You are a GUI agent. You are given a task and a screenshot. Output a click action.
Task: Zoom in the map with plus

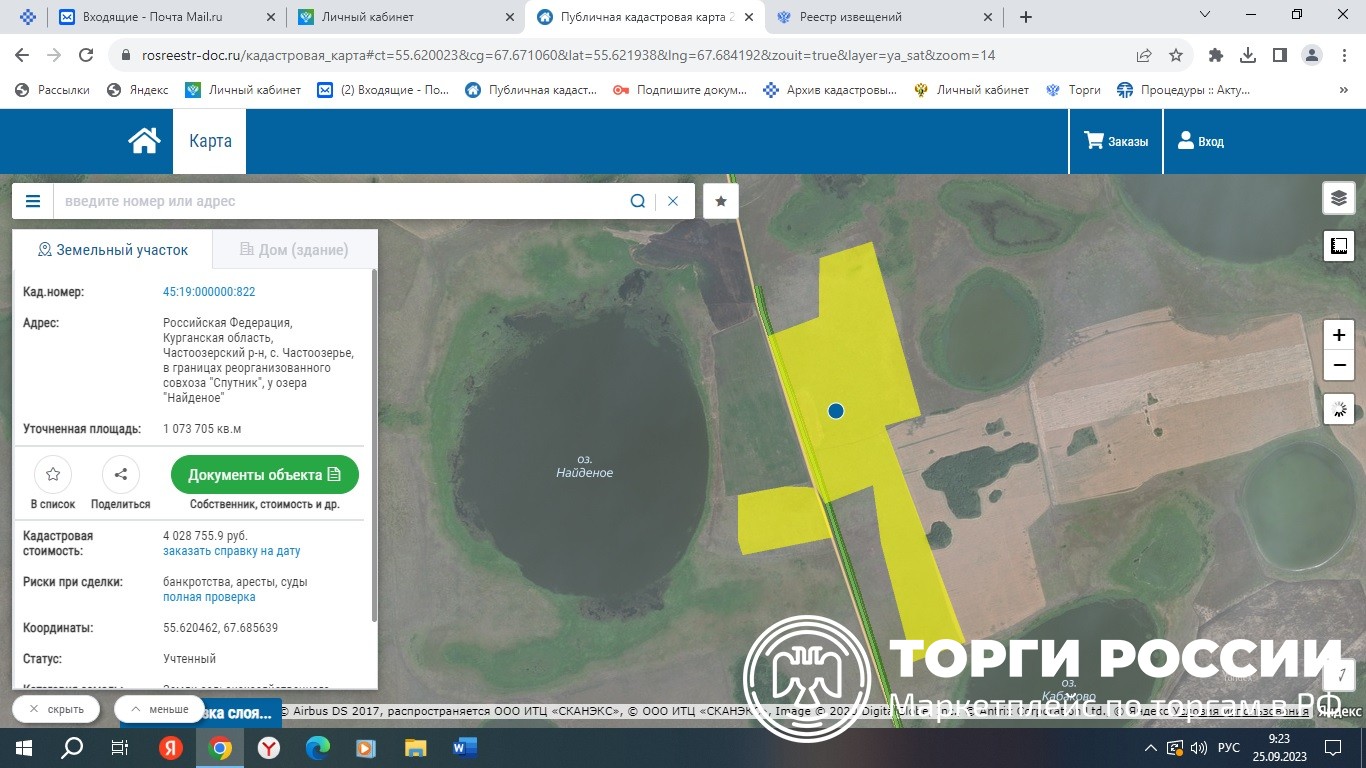[1339, 335]
